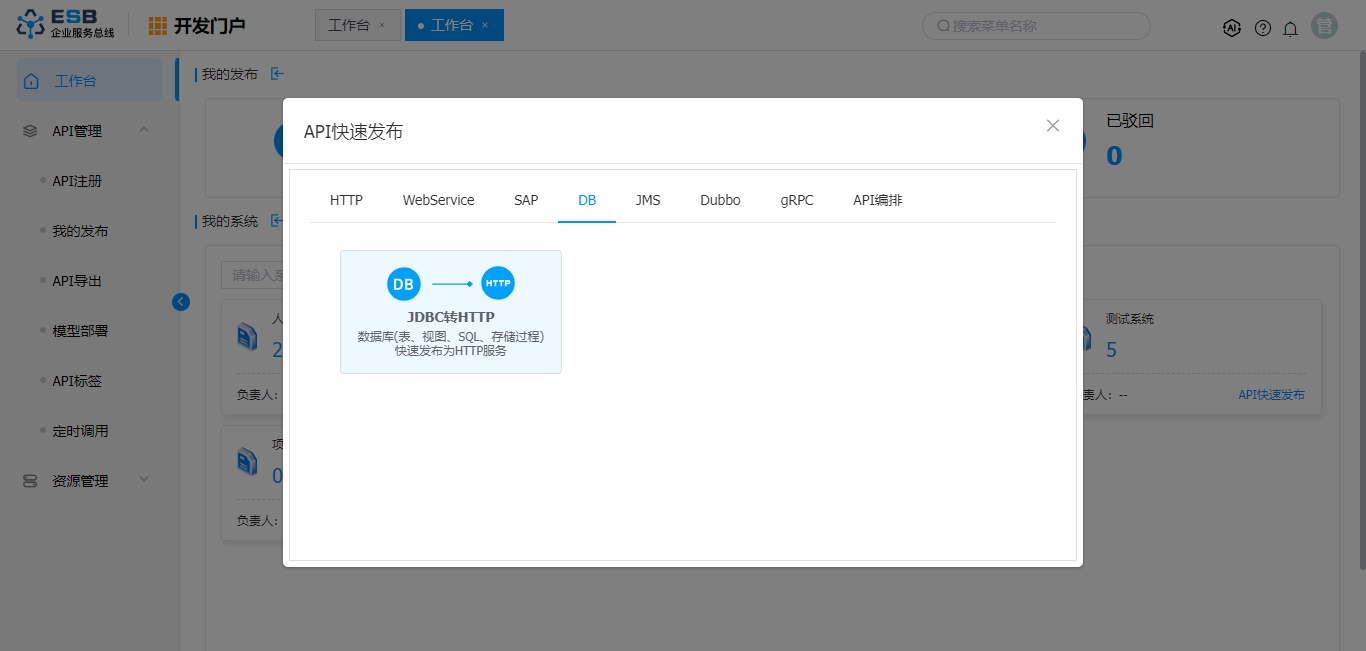The width and height of the screenshot is (1366, 651).
Task: Select the JMS tab
Action: coord(648,200)
